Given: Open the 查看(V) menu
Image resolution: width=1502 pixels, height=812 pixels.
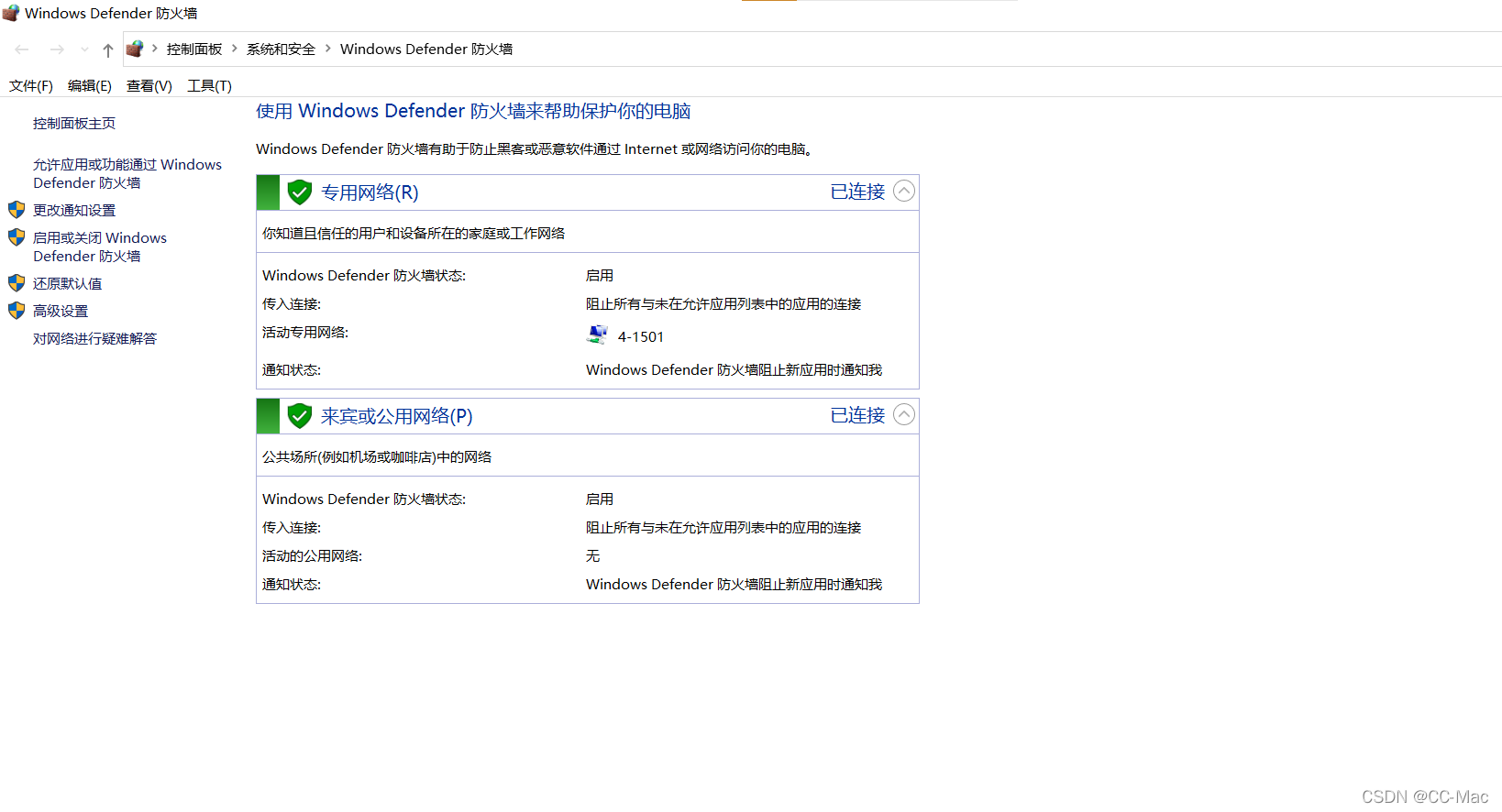Looking at the screenshot, I should click(x=149, y=85).
